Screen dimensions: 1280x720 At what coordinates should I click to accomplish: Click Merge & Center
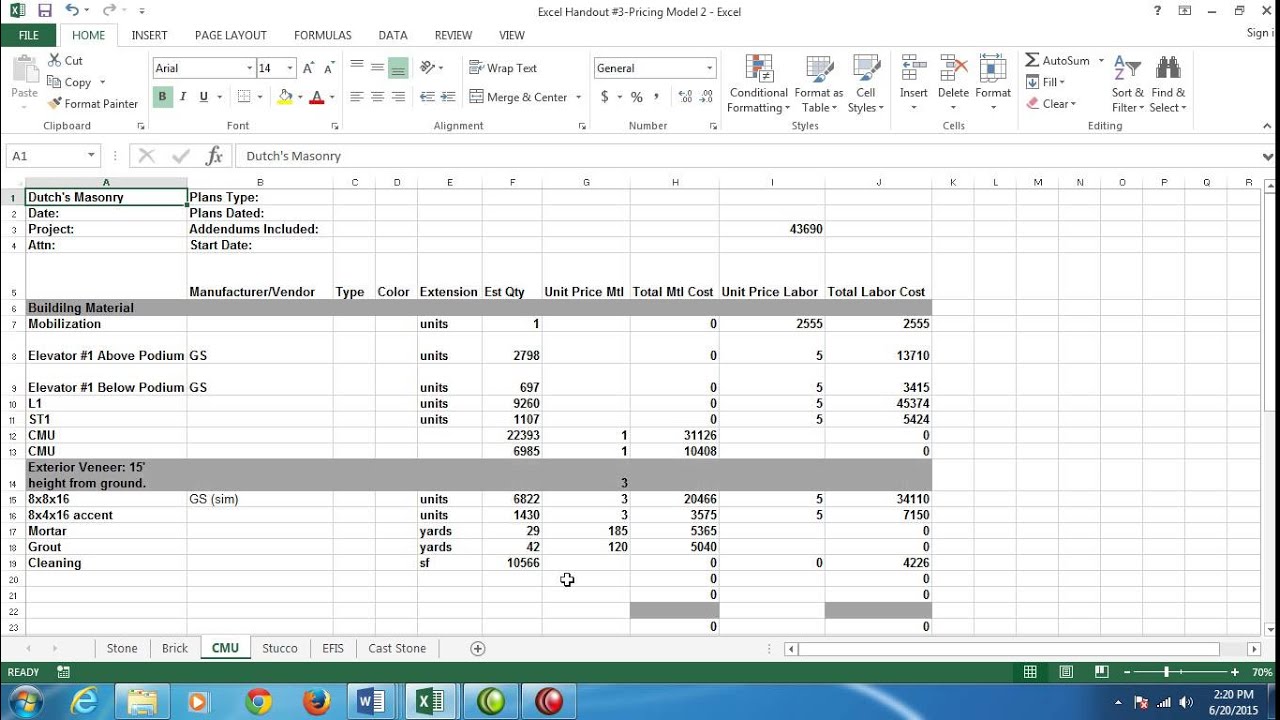(x=518, y=97)
